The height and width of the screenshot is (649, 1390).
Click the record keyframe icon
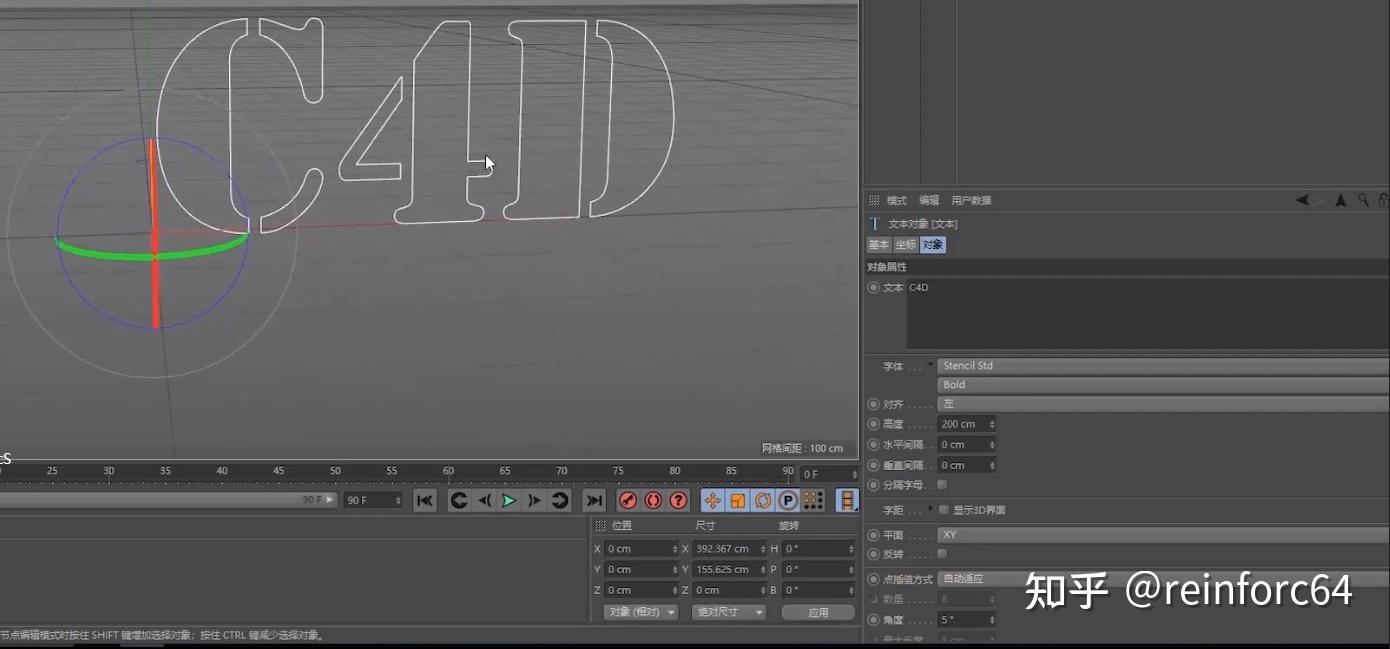coord(628,500)
